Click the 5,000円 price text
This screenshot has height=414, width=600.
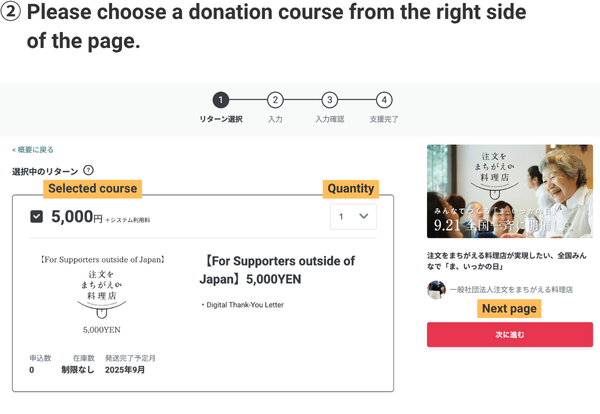click(x=77, y=216)
